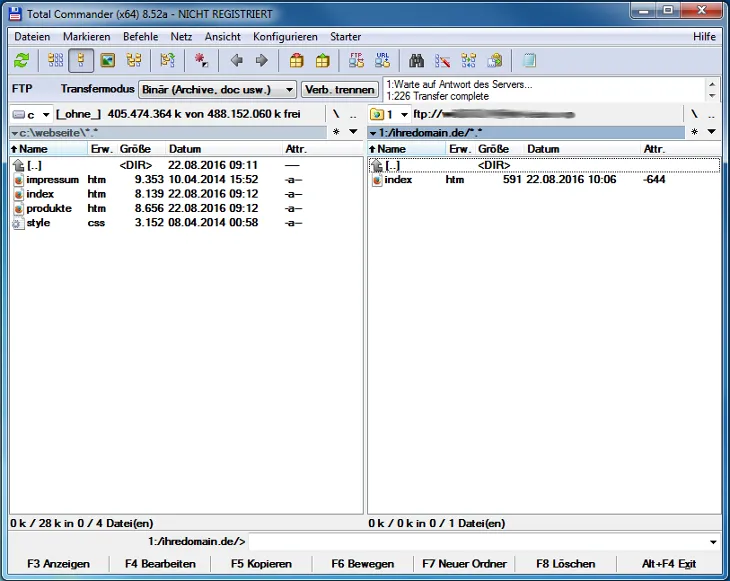Open the Transfermodus Binär dropdown

[217, 89]
